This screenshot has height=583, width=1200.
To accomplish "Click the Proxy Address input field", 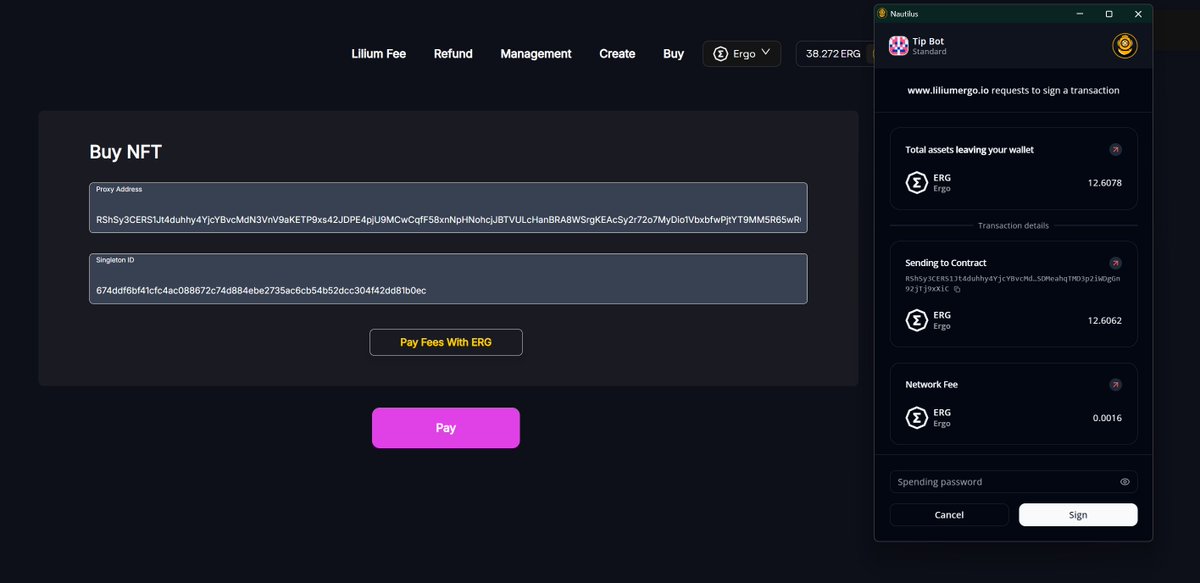I will tap(448, 208).
